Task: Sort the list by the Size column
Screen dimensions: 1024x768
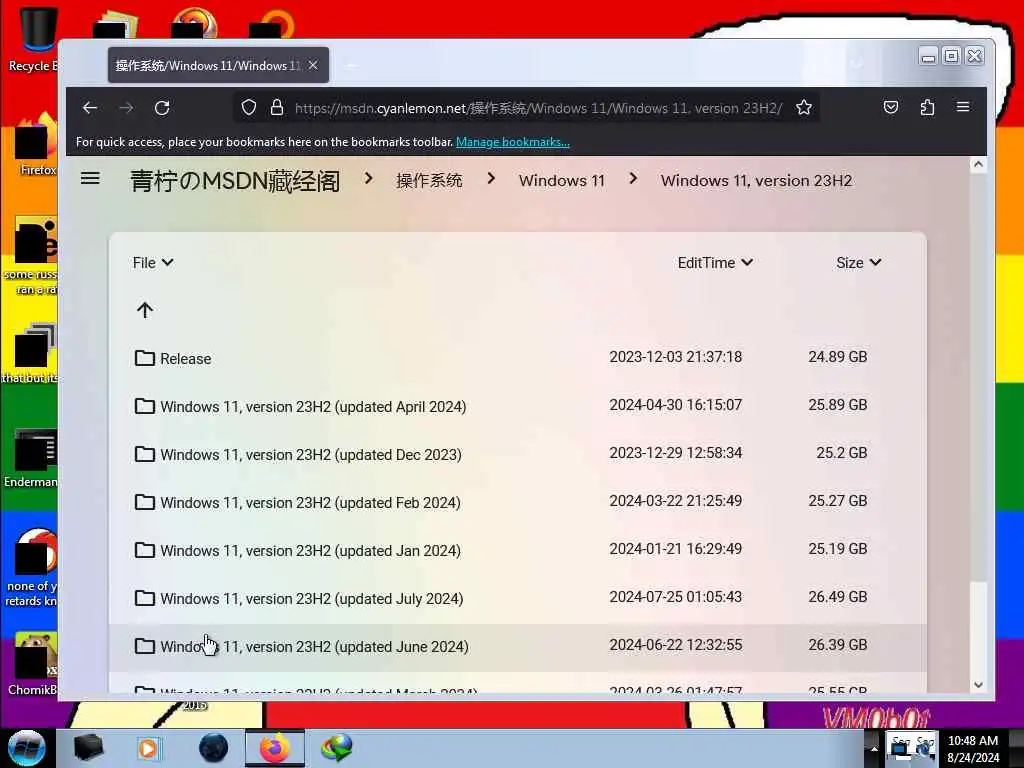Action: click(x=859, y=263)
